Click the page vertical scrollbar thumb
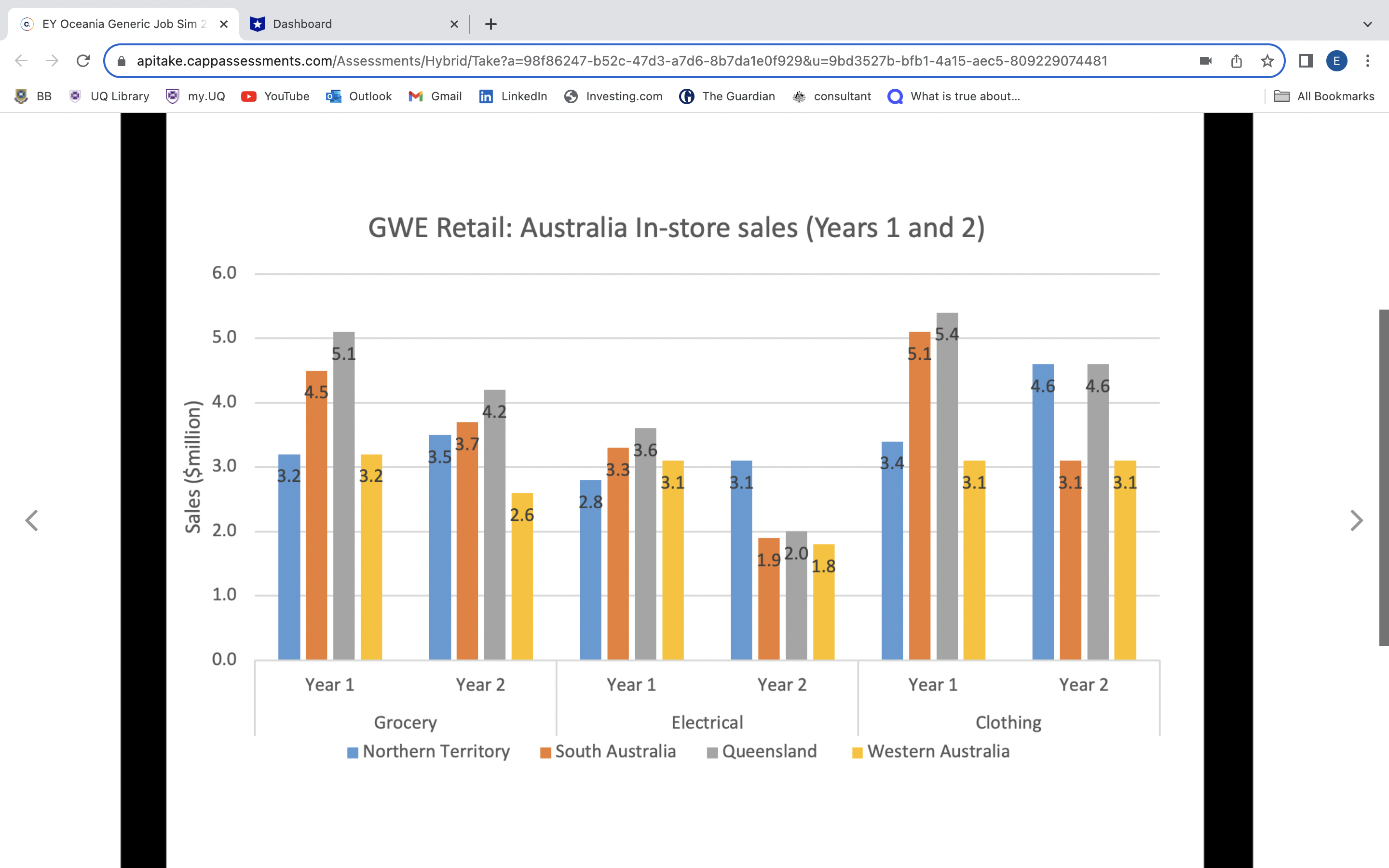Screen dimensions: 1389x868 (x=1384, y=477)
